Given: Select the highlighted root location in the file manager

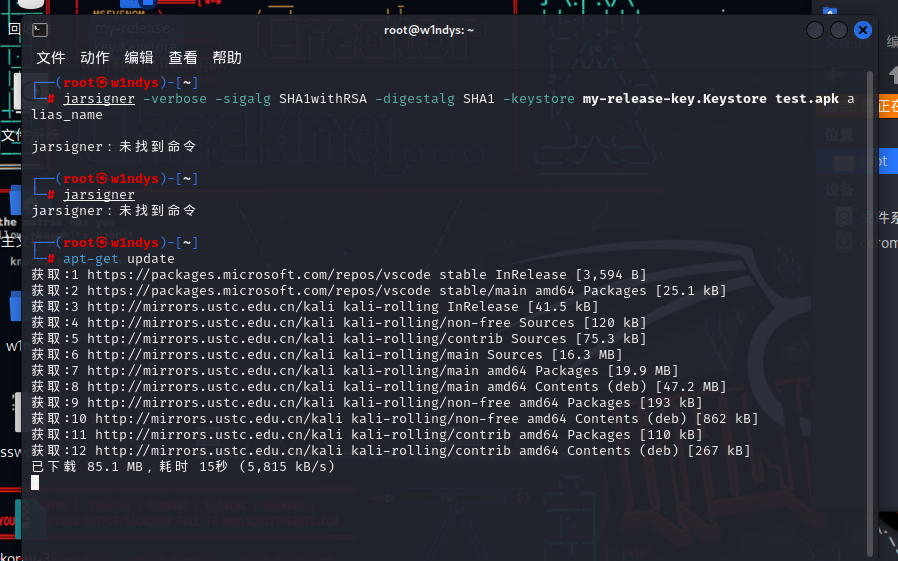Looking at the screenshot, I should coord(885,161).
